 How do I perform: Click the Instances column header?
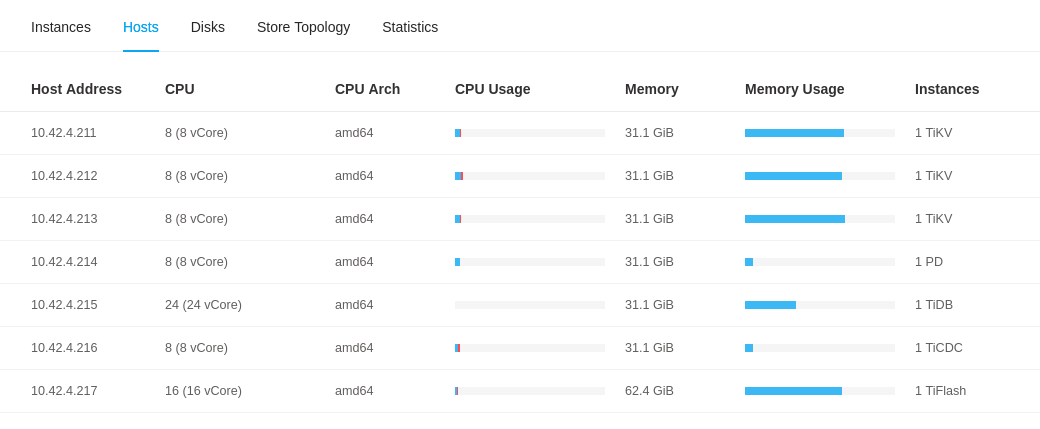(947, 89)
